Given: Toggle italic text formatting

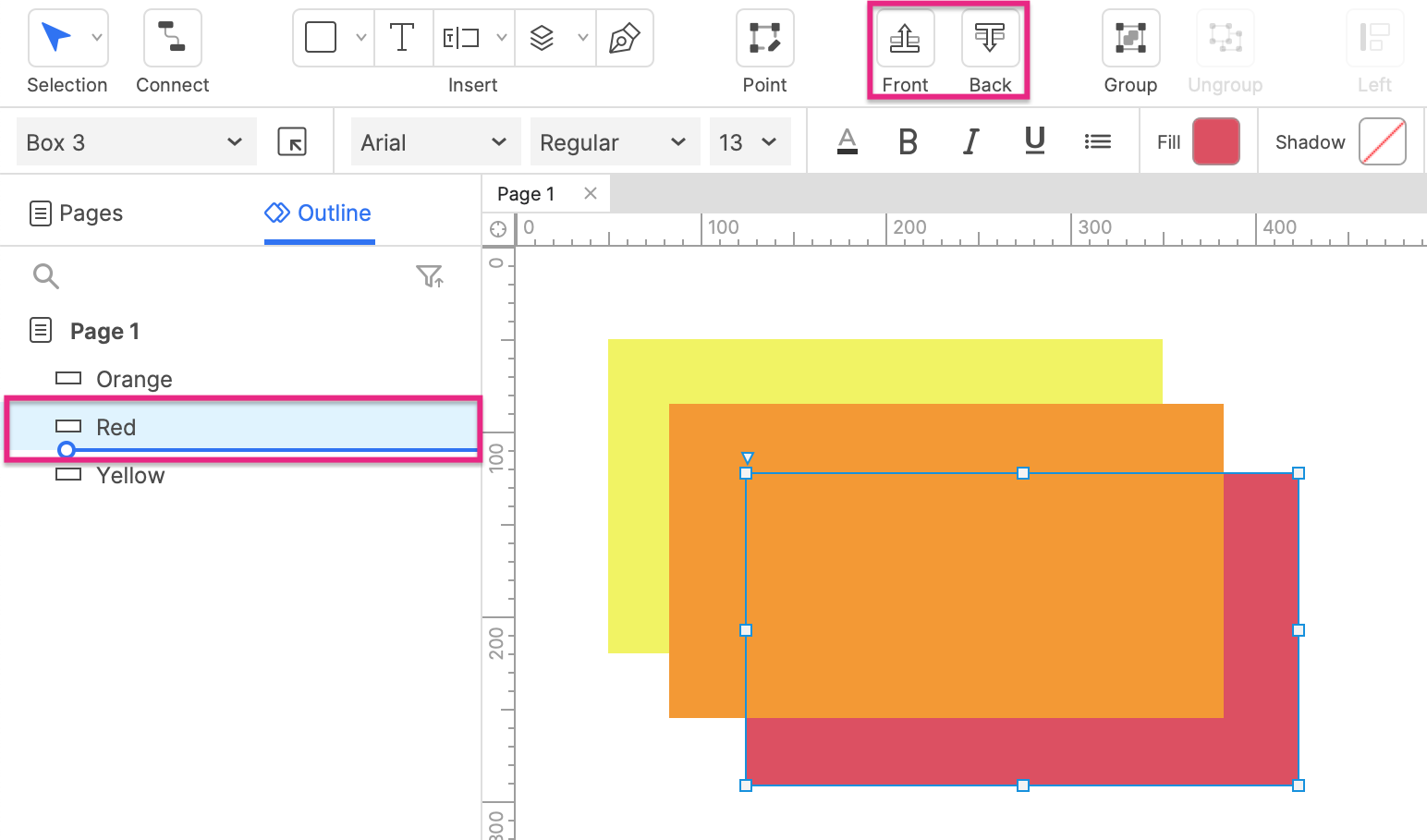Looking at the screenshot, I should pyautogui.click(x=970, y=141).
